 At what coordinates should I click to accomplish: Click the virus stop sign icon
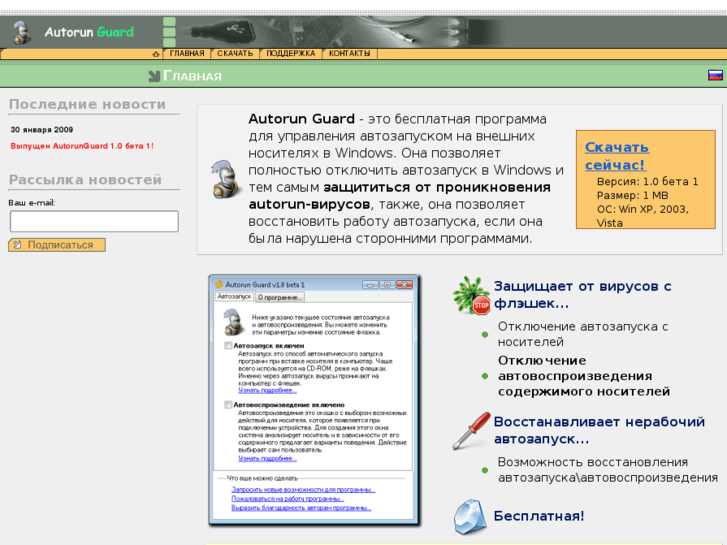pos(472,296)
